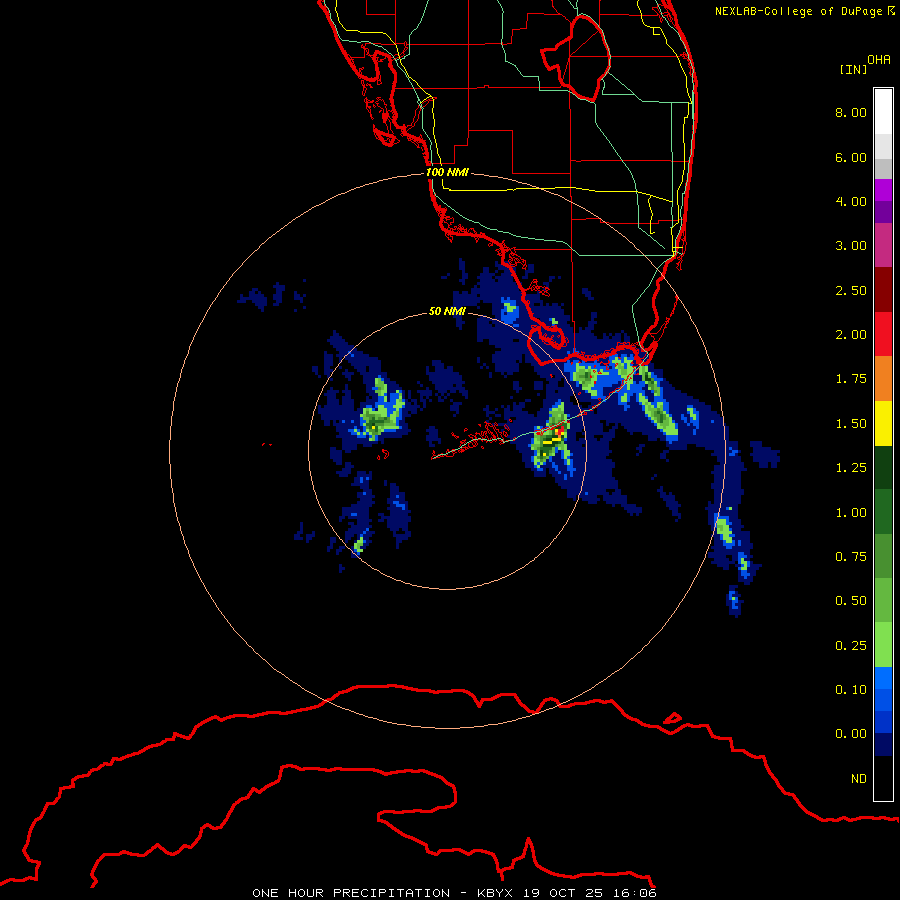
Task: Click the 0.25 legend value
Action: [851, 646]
